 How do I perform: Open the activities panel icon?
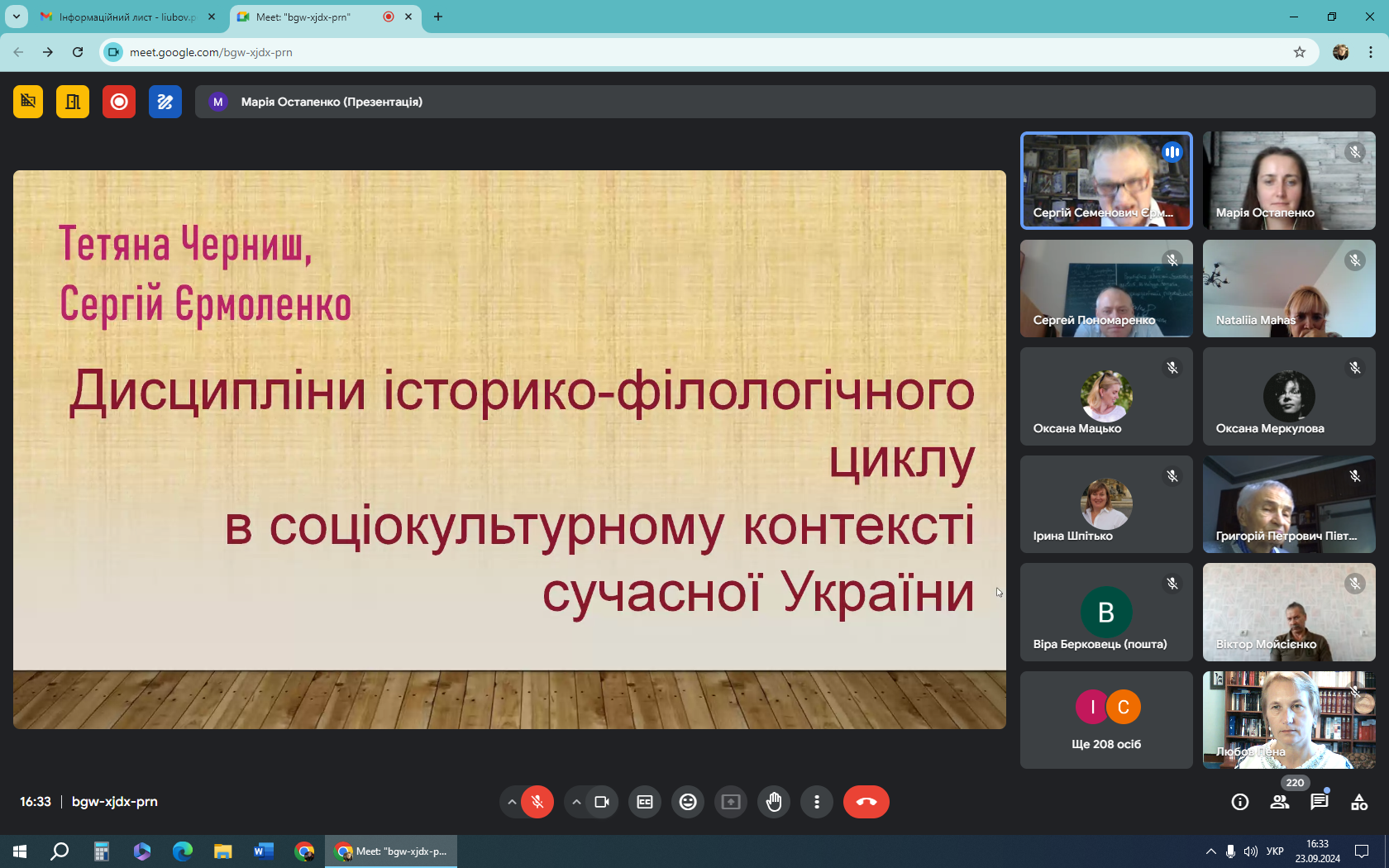pyautogui.click(x=1359, y=802)
